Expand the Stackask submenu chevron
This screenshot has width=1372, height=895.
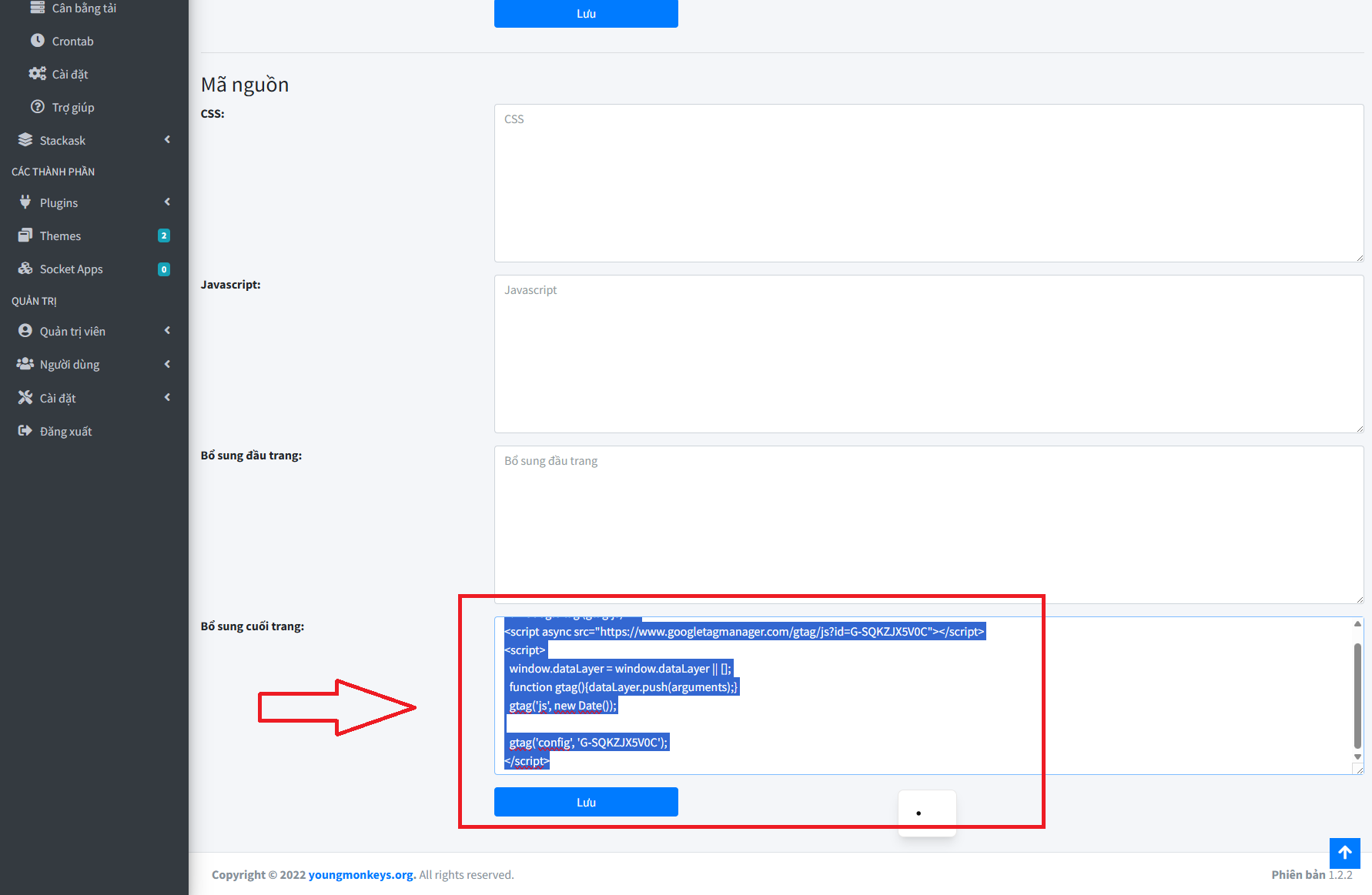[167, 139]
